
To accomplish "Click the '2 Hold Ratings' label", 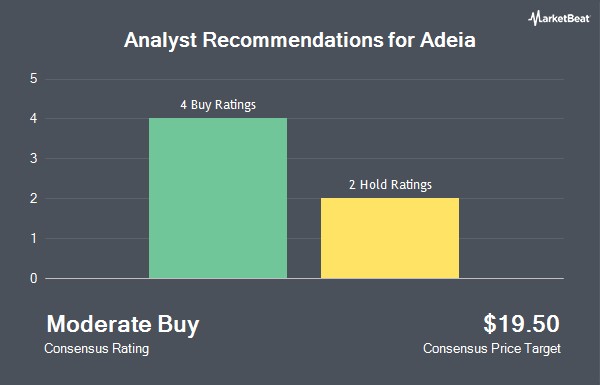I will (390, 185).
